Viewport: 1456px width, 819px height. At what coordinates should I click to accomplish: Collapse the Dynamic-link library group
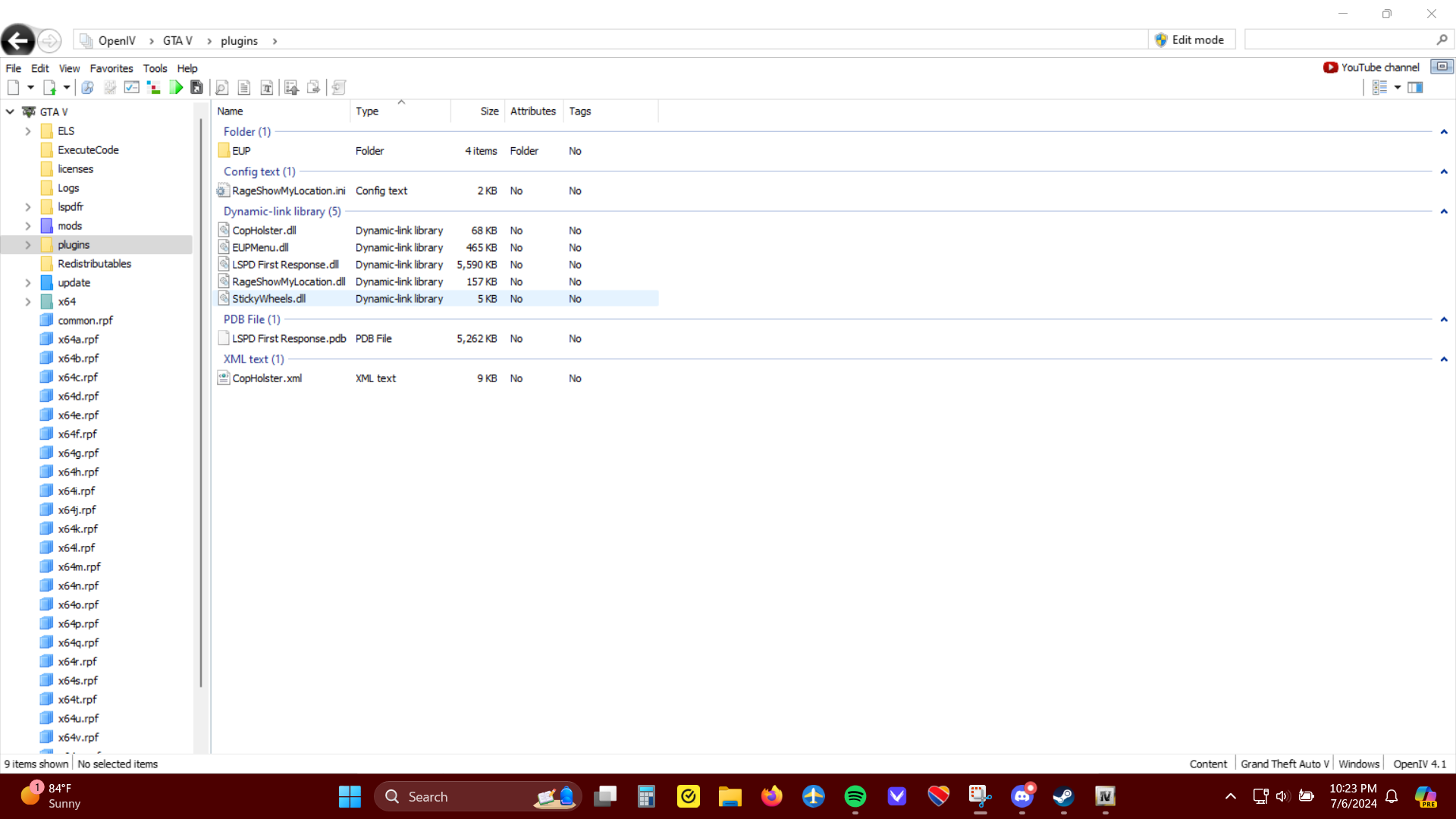(x=1444, y=212)
